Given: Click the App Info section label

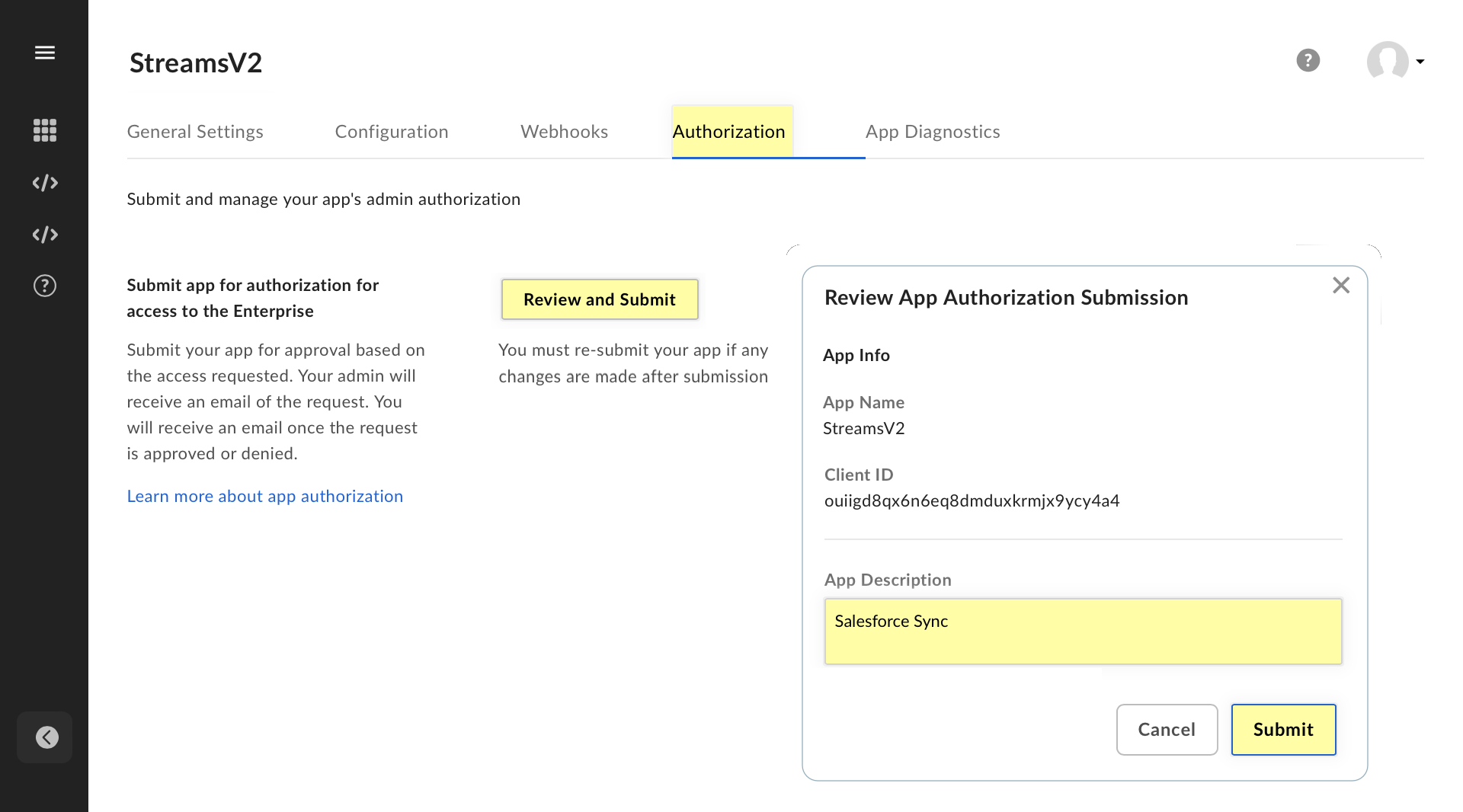Looking at the screenshot, I should (x=856, y=355).
